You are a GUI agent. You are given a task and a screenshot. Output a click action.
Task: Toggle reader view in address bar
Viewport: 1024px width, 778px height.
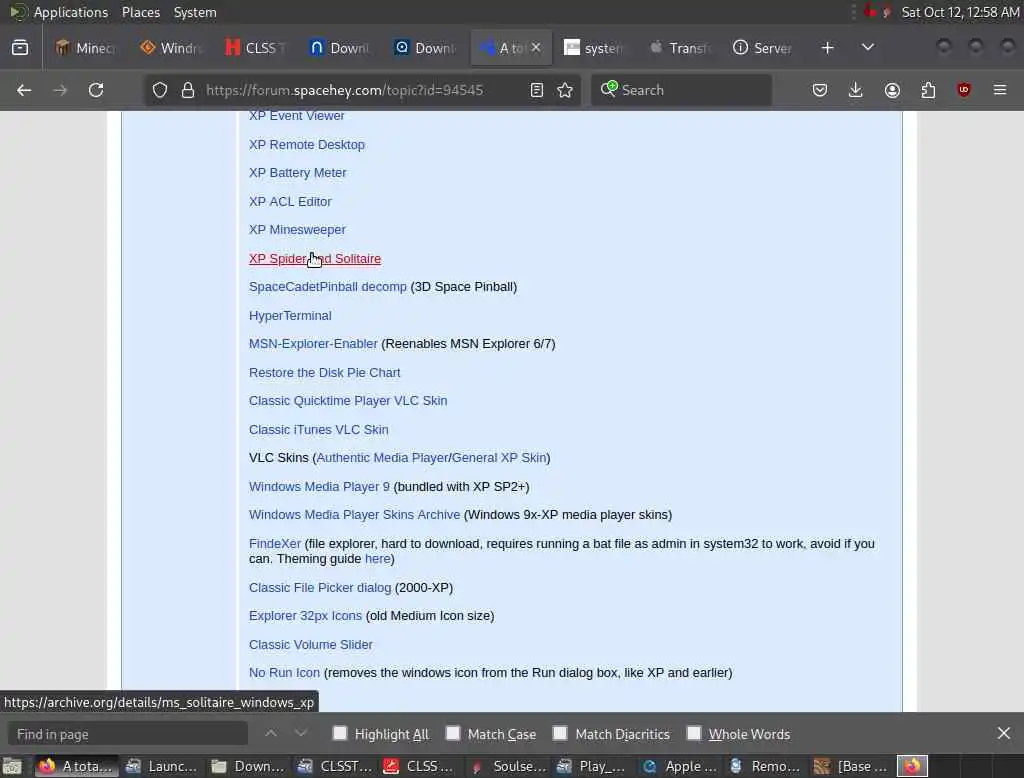537,90
